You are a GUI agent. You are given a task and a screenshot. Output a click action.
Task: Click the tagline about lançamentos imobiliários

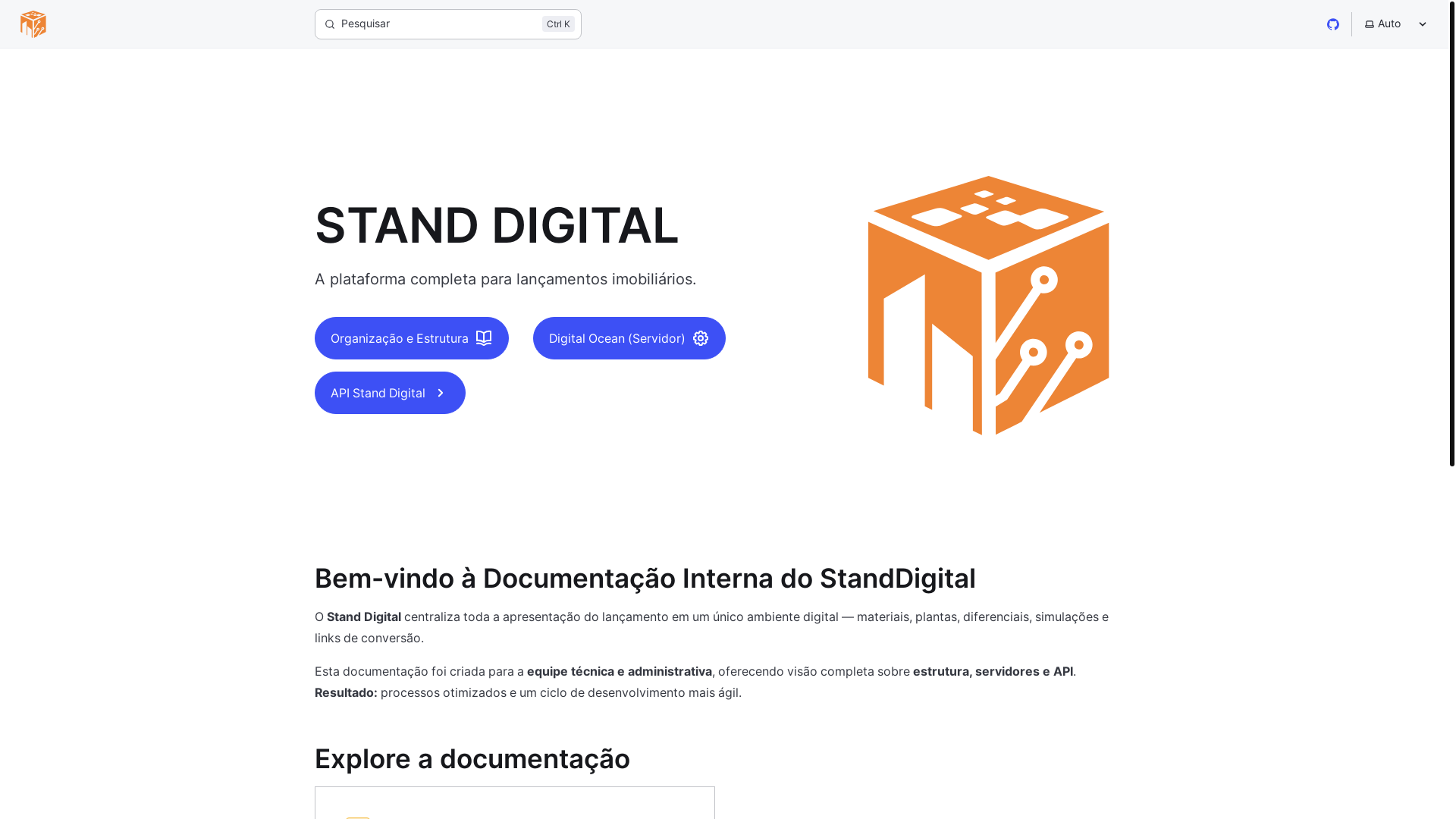point(505,279)
